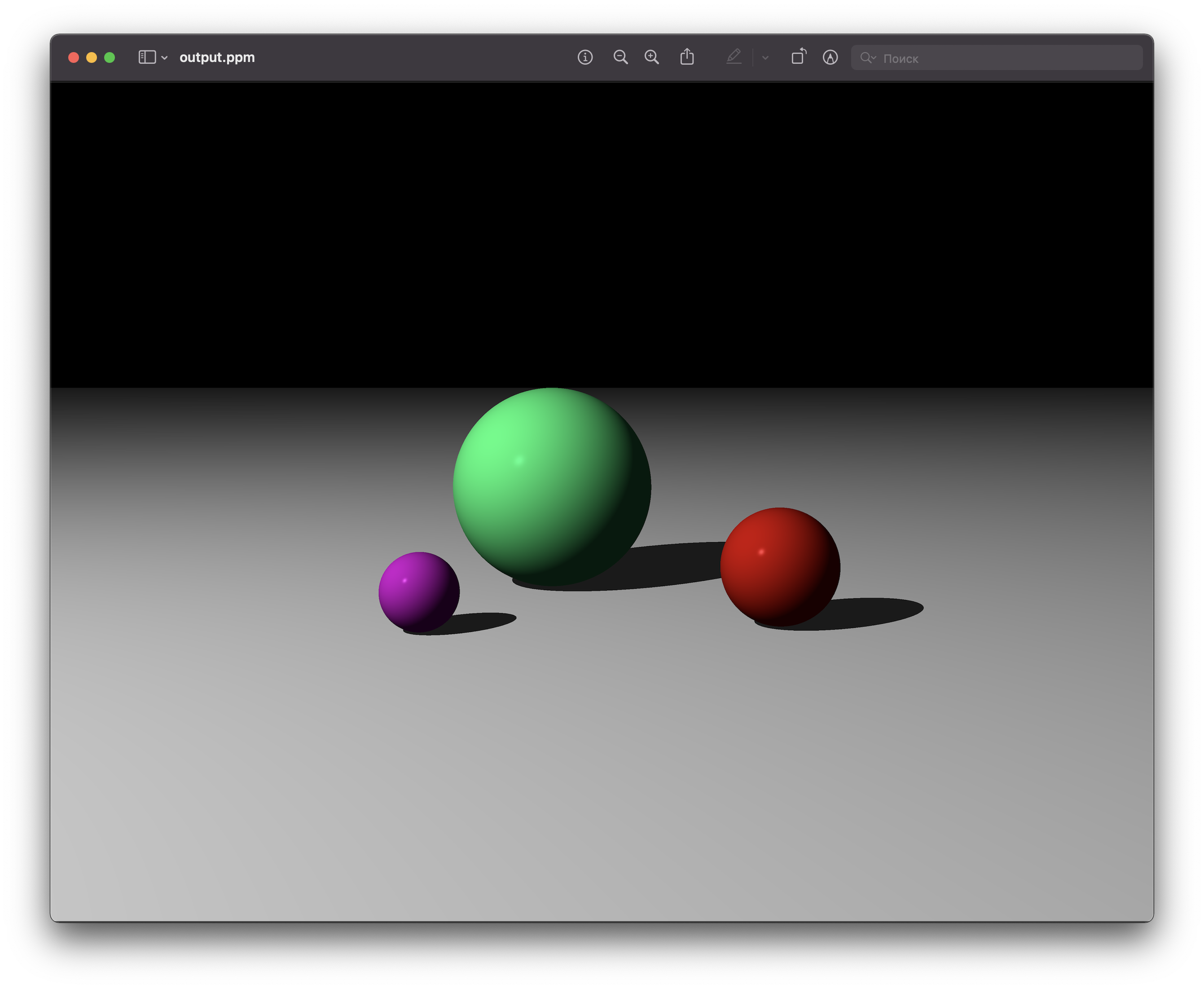
Task: Minimize the Preview window
Action: pyautogui.click(x=92, y=57)
